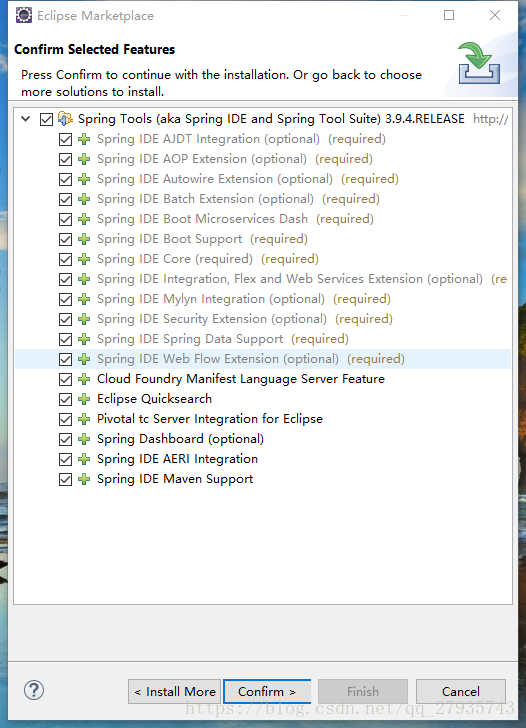The width and height of the screenshot is (526, 728).
Task: Click green plus icon for AJDT Integration
Action: (84, 139)
